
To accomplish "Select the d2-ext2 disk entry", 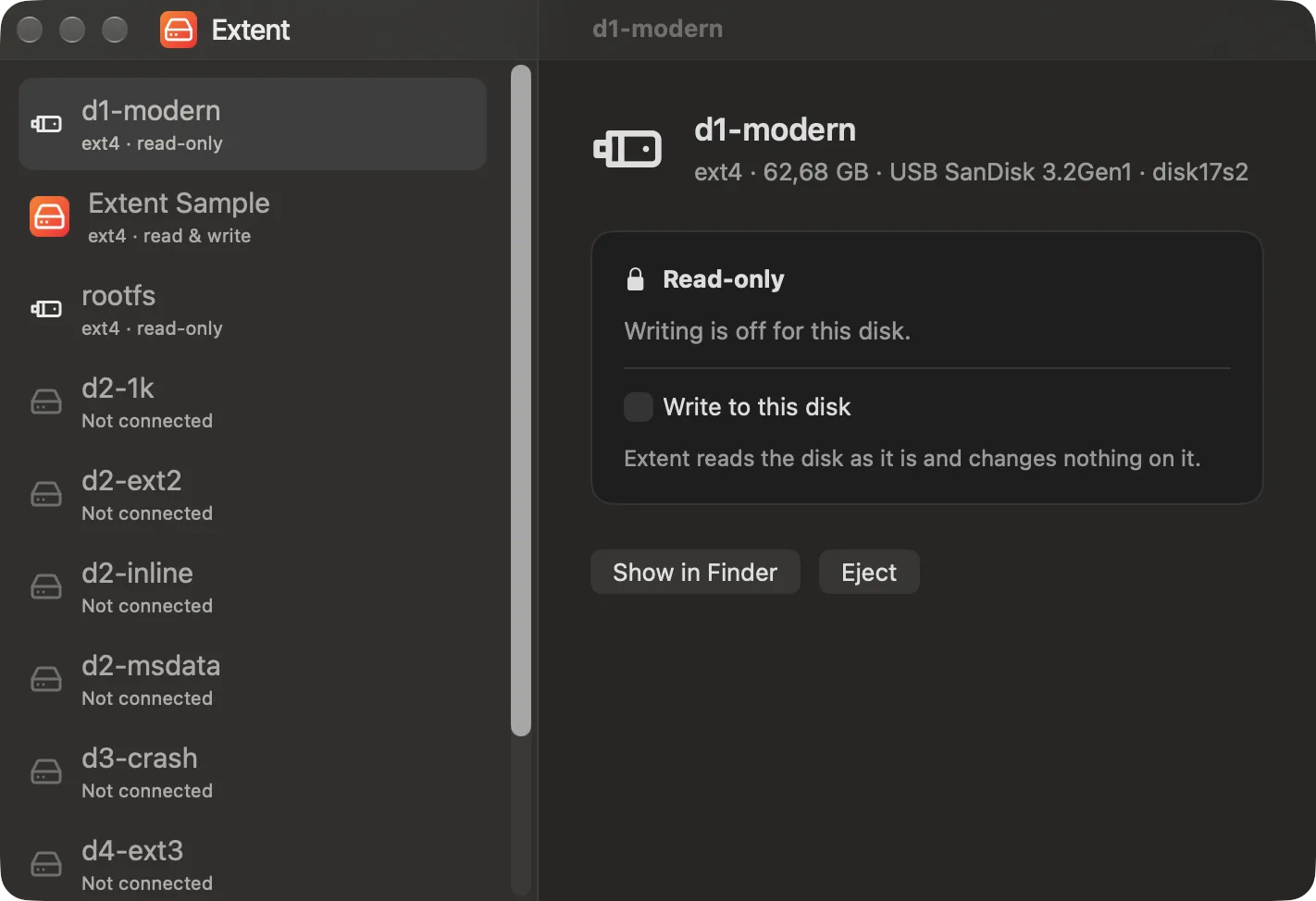I will tap(253, 494).
